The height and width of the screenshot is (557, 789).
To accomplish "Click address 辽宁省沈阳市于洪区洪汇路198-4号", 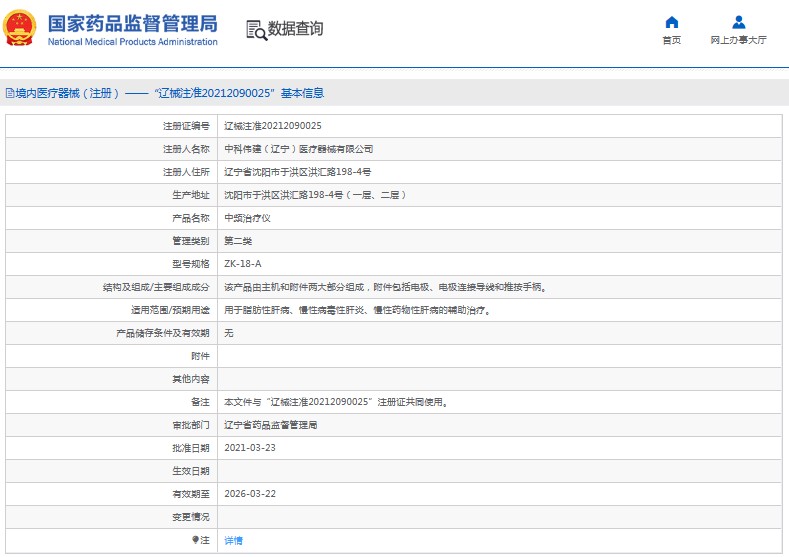I will pyautogui.click(x=297, y=172).
